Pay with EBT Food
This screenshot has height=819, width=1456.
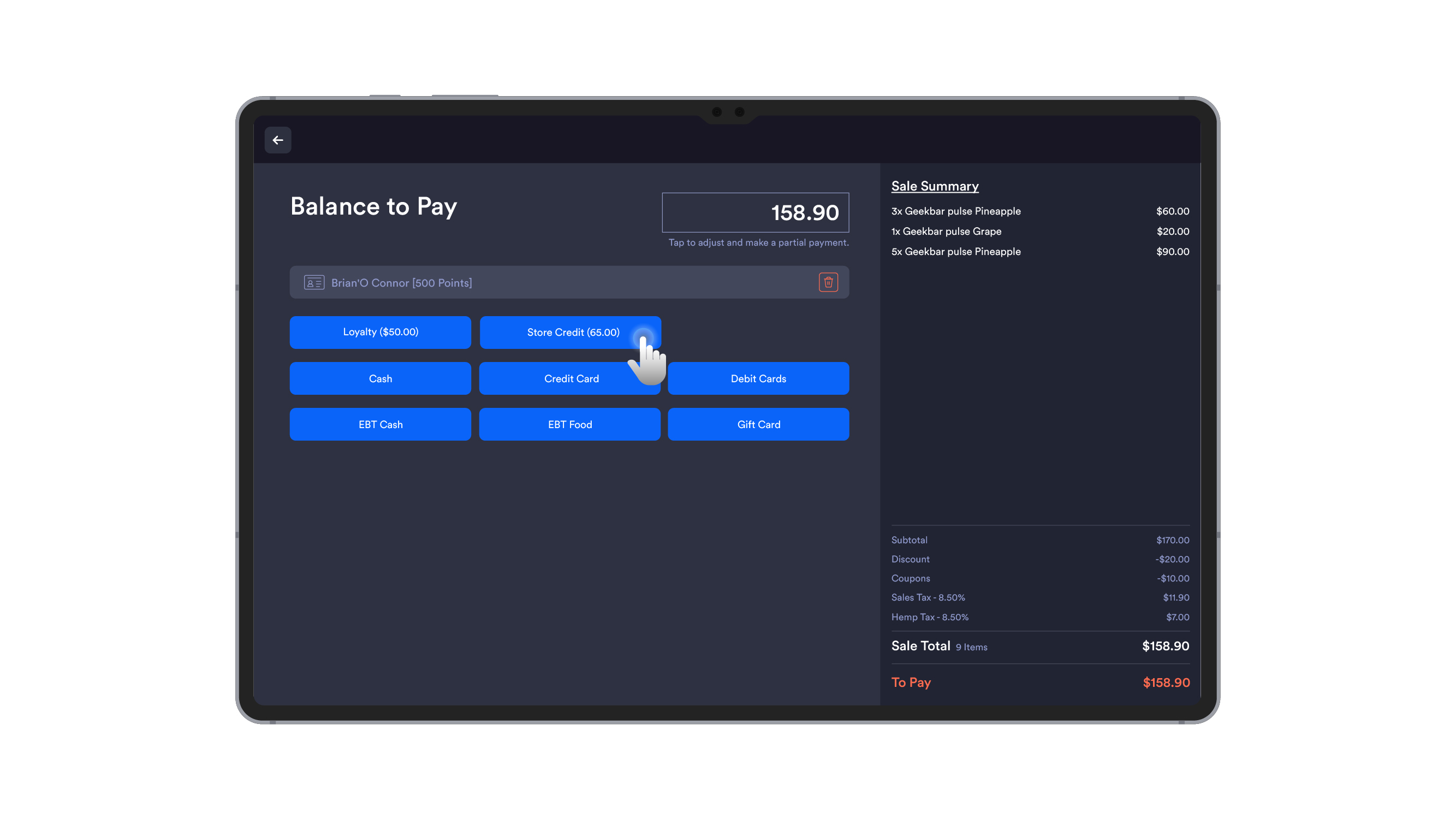point(570,424)
